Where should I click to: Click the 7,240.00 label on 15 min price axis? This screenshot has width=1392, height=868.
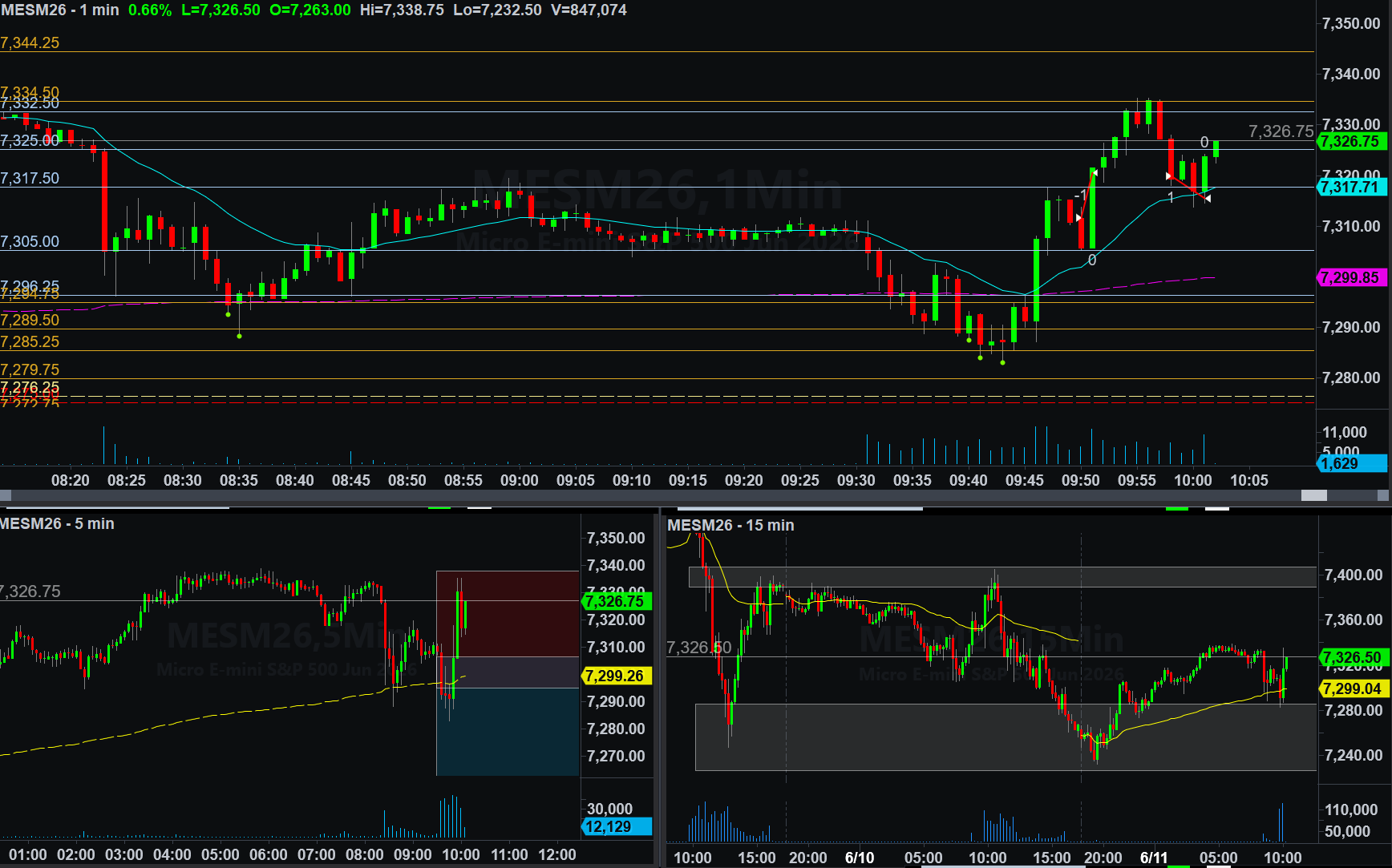pyautogui.click(x=1354, y=756)
